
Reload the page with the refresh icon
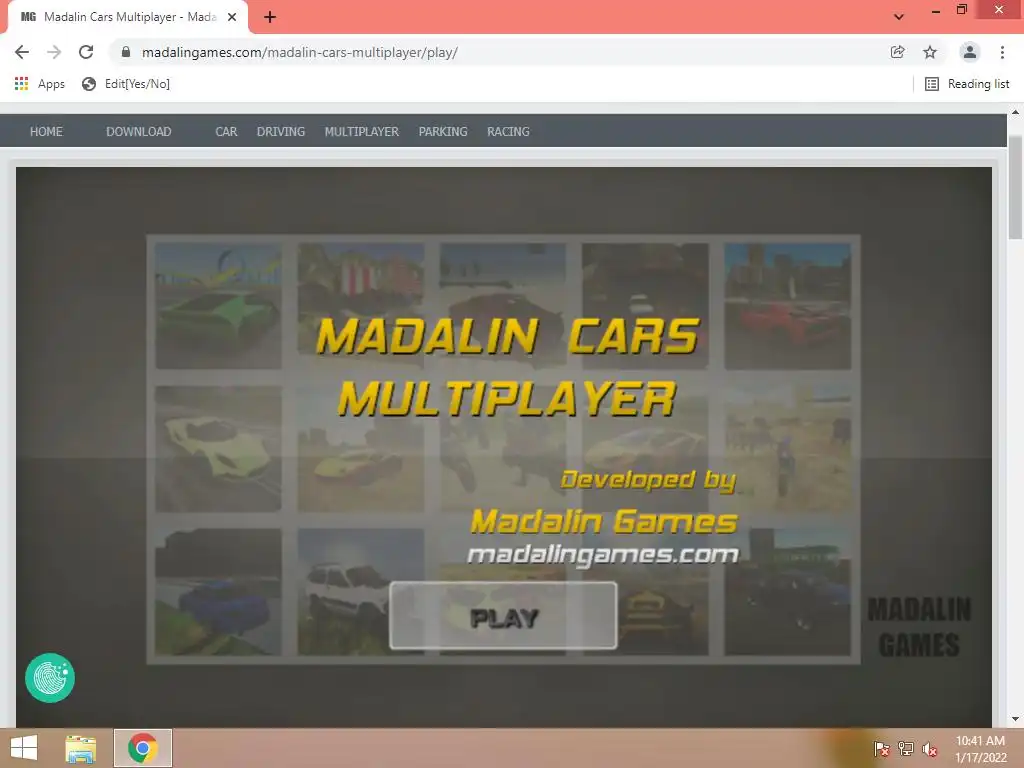[86, 52]
